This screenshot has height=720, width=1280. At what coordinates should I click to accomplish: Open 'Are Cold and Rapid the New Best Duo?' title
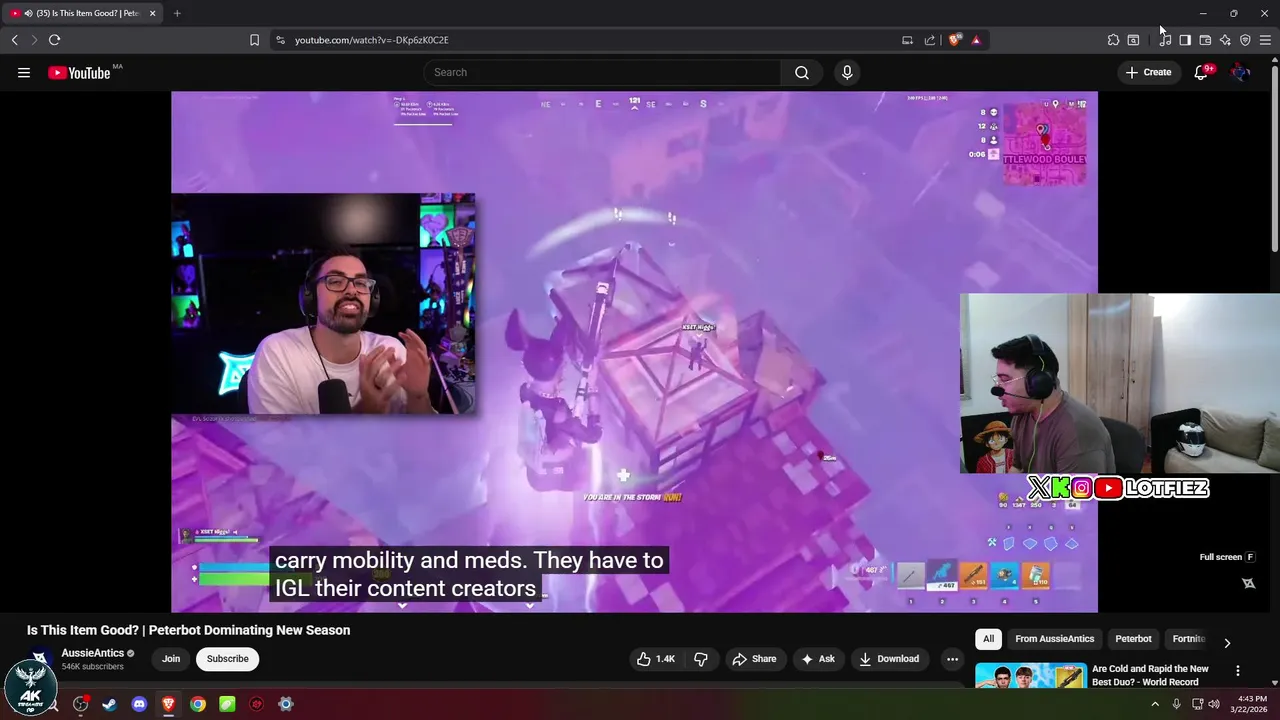1150,675
